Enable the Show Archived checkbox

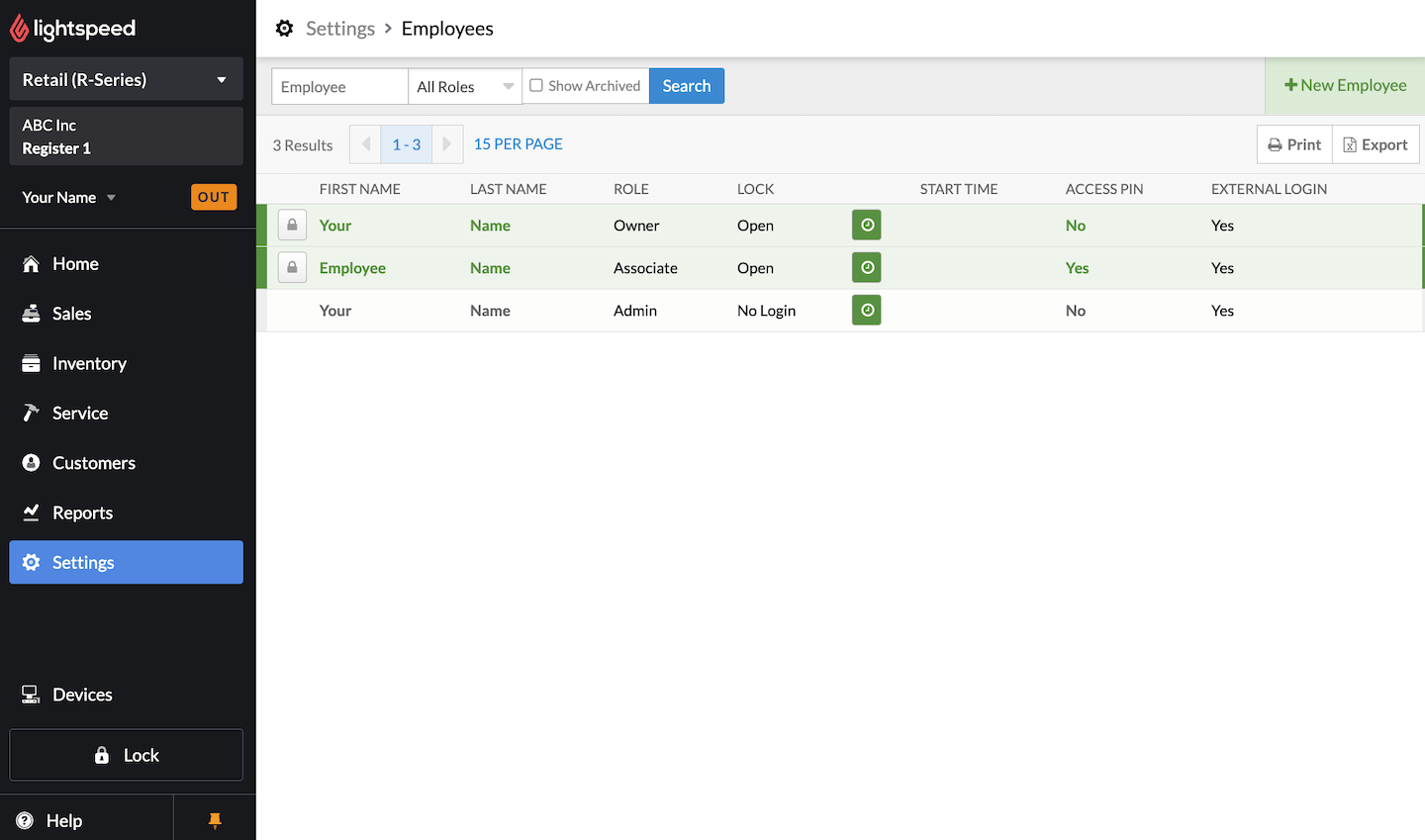534,85
